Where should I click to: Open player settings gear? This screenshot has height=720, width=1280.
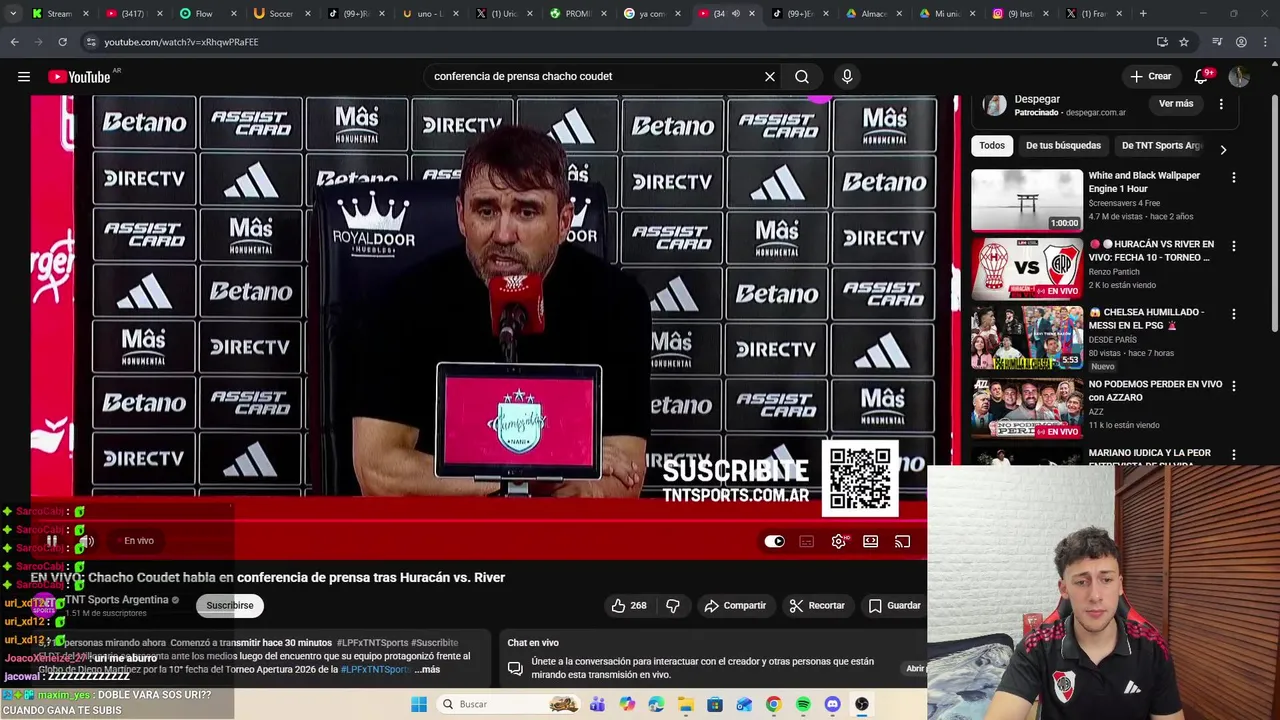tap(839, 541)
